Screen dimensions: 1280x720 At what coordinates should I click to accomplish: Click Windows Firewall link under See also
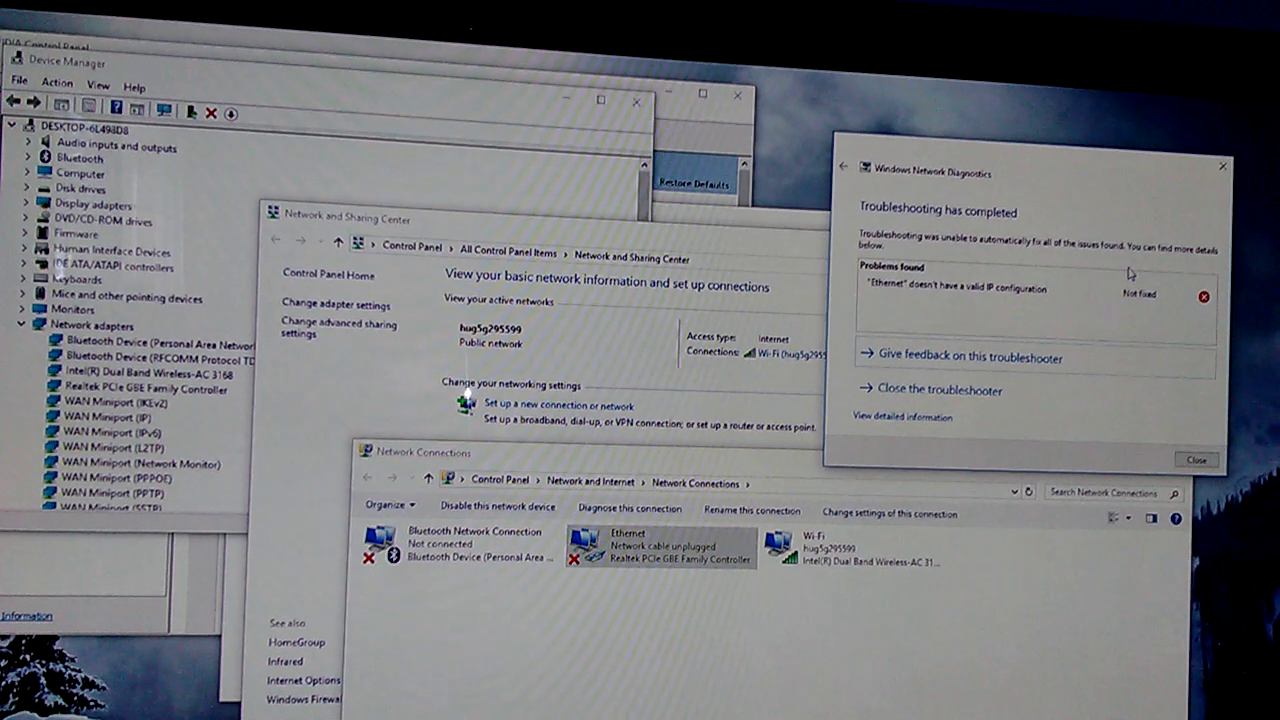click(x=303, y=699)
